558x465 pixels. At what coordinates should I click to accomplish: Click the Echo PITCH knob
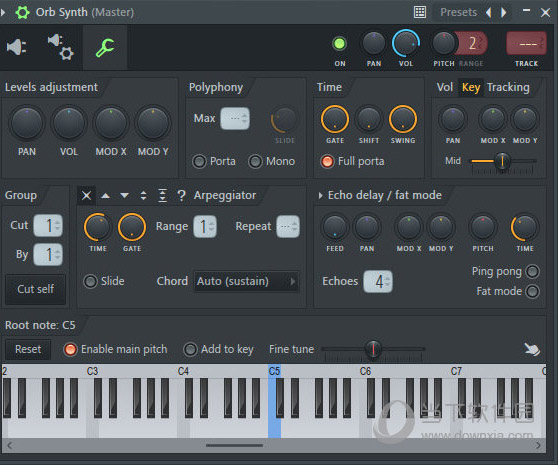click(483, 227)
